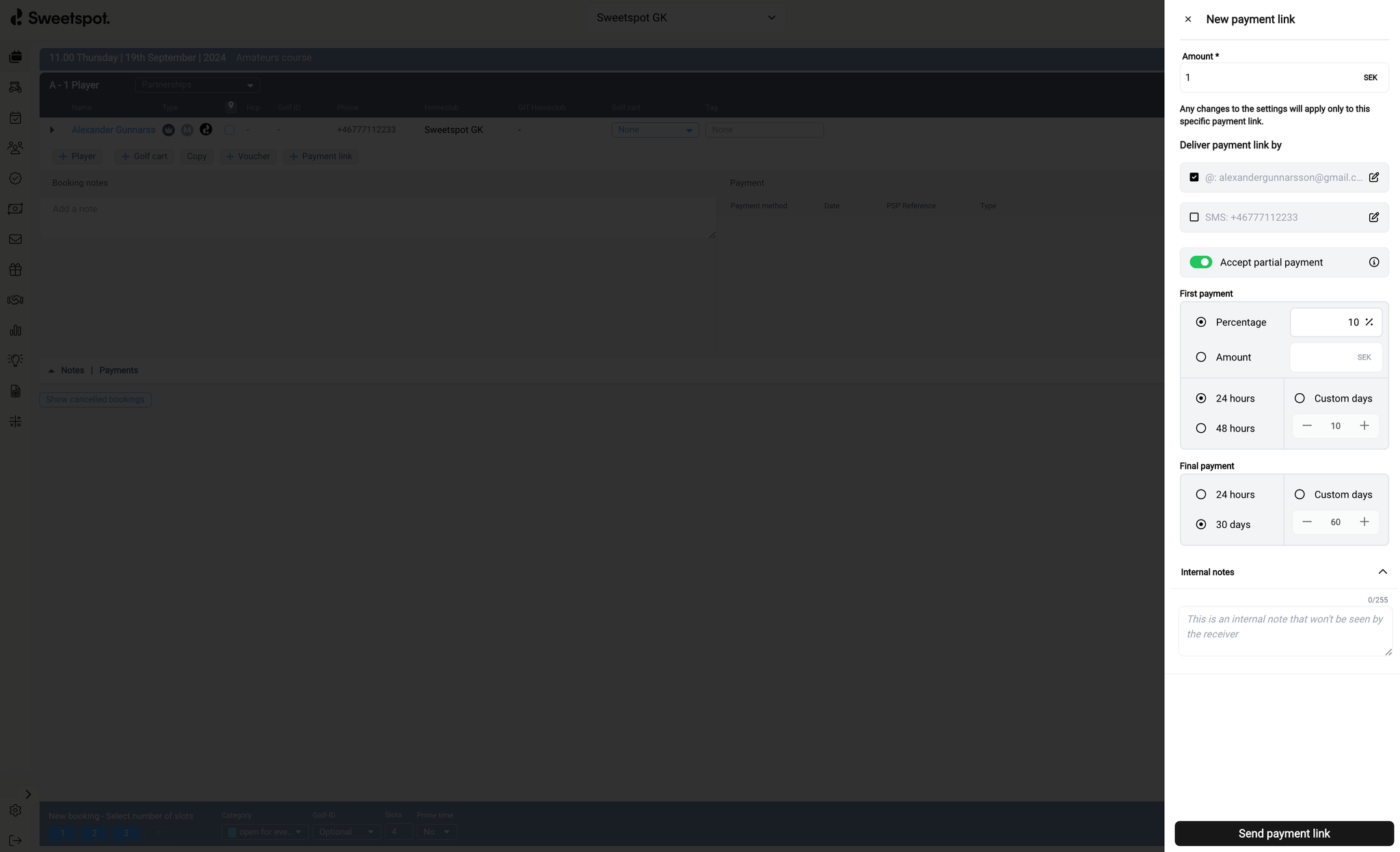Expand the sidebar with the chevron arrow
Screen dimensions: 1400x852
pos(28,795)
